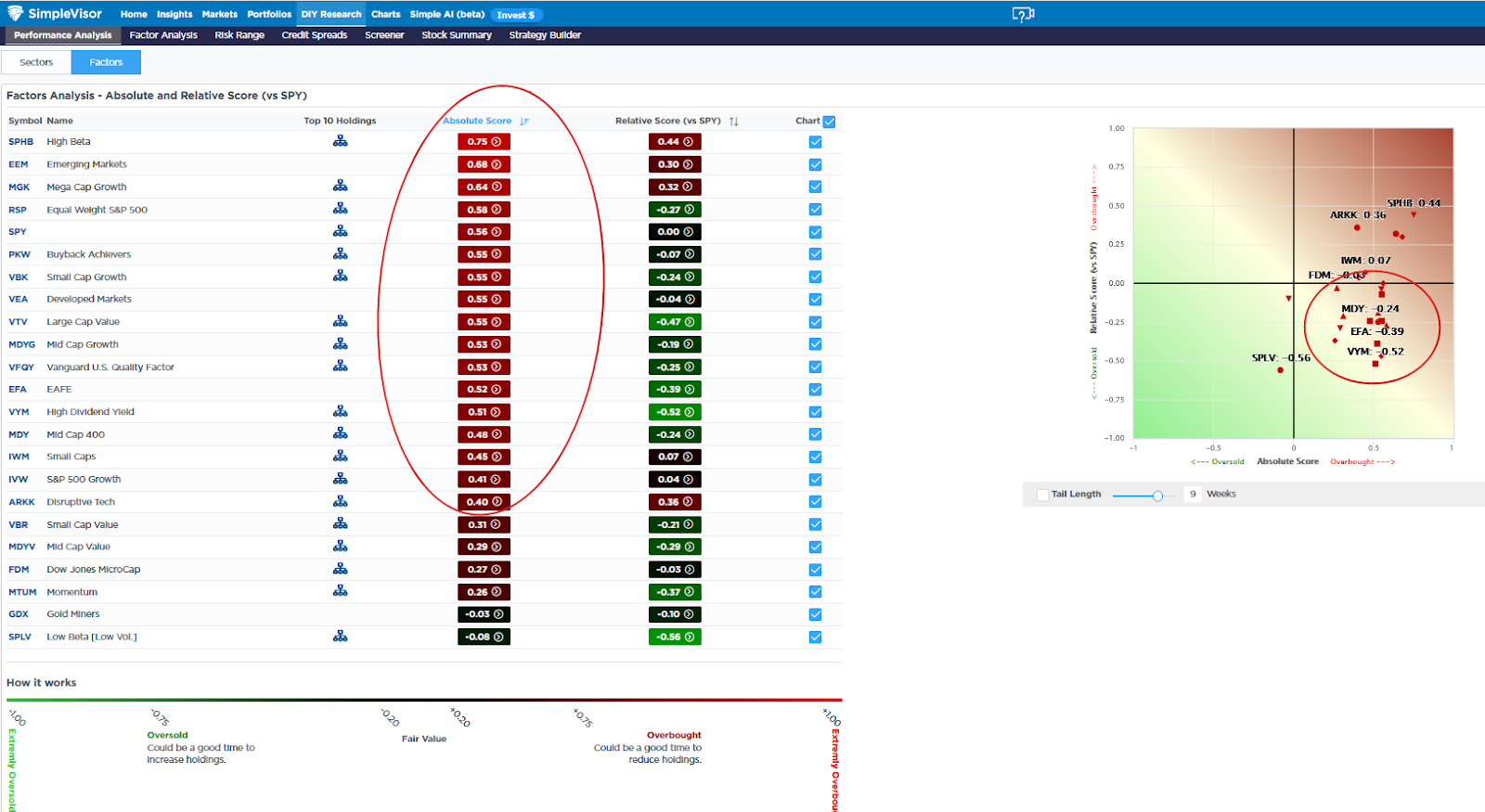Open the Factor Analysis submenu
The width and height of the screenshot is (1485, 812).
tap(163, 35)
